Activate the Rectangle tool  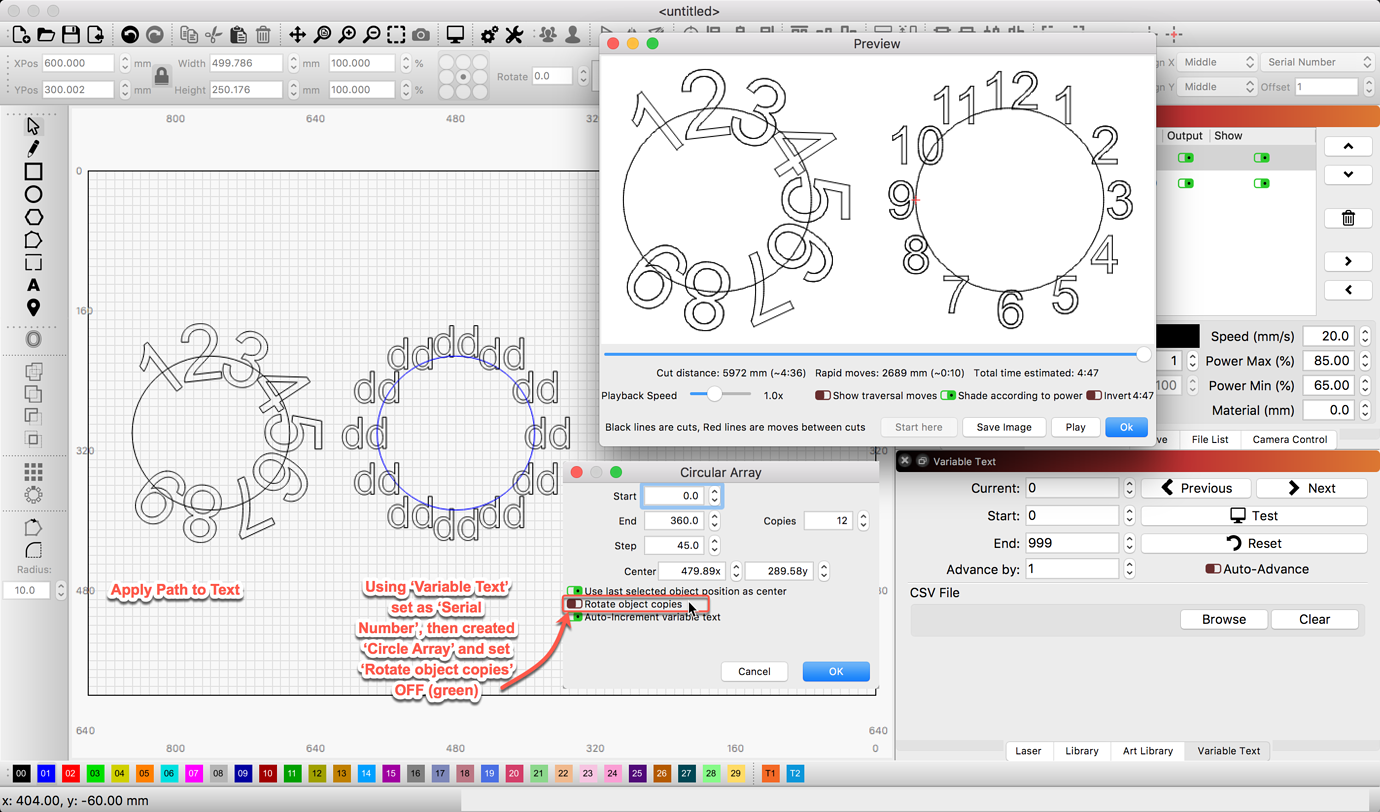[33, 170]
